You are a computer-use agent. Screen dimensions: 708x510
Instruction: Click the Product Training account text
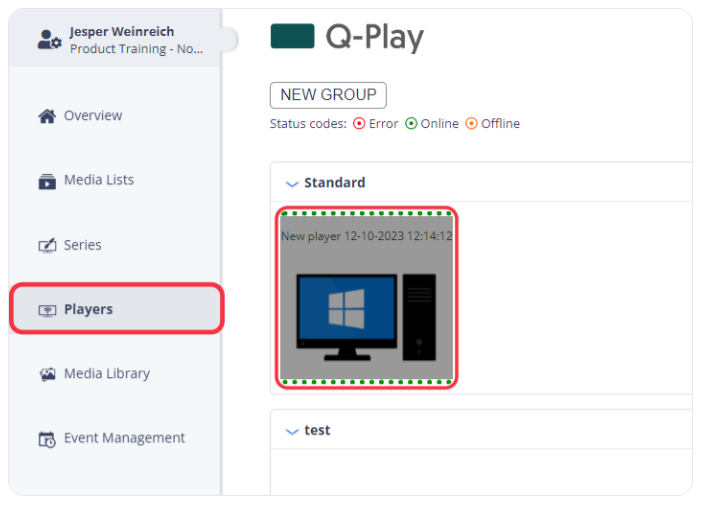tap(136, 49)
